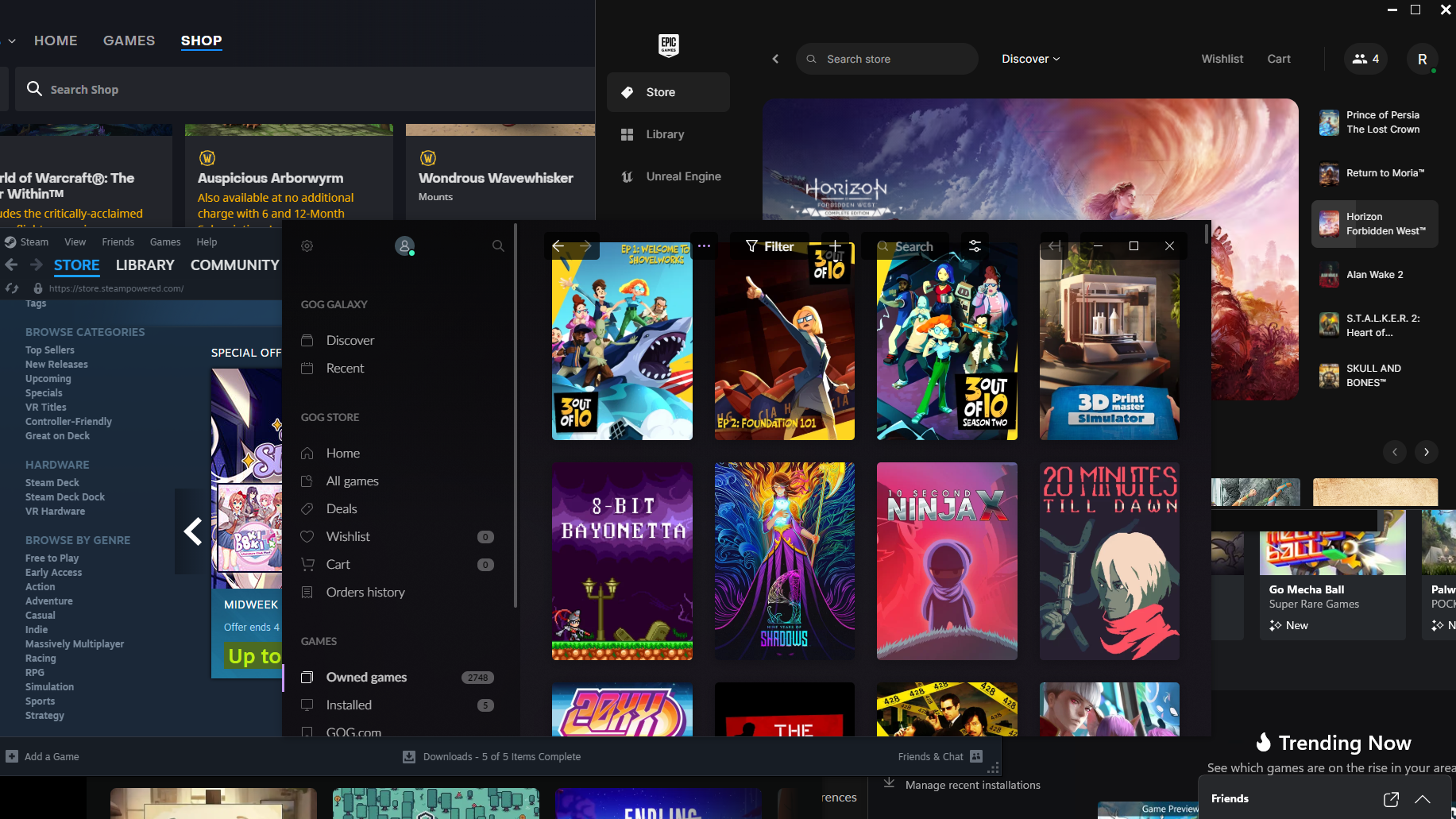Click the Search store field in Epic Games
Viewport: 1456px width, 819px height.
[886, 58]
